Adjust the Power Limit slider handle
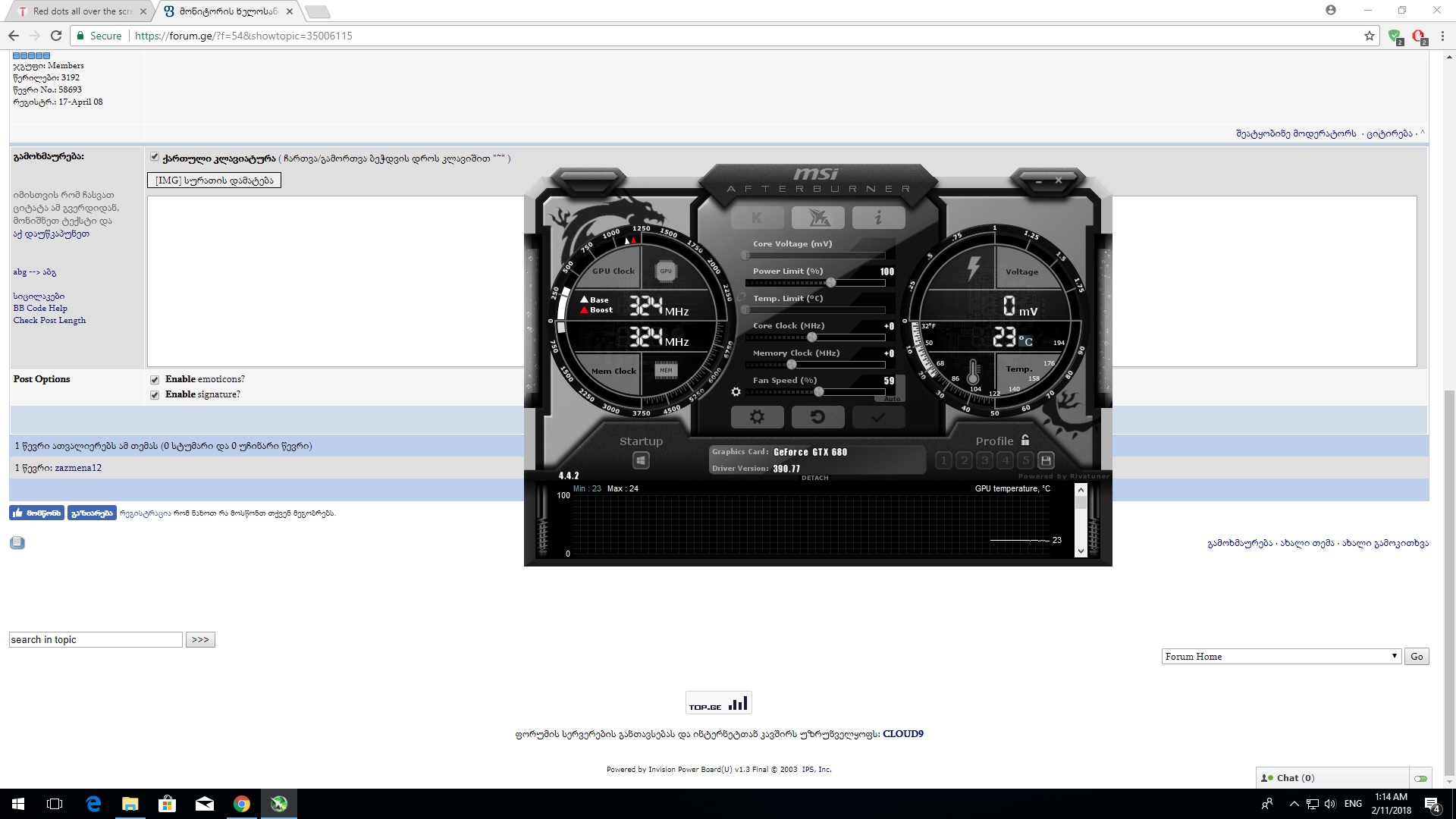Screen dimensions: 1456x819 click(x=831, y=283)
